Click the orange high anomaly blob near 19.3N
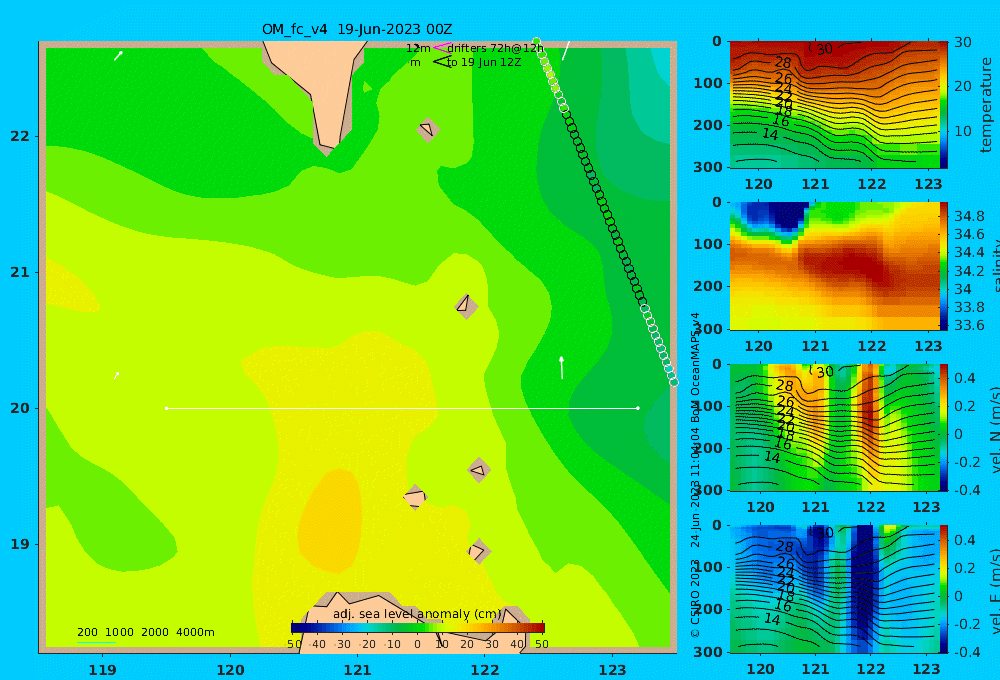The height and width of the screenshot is (680, 1000). click(x=330, y=520)
